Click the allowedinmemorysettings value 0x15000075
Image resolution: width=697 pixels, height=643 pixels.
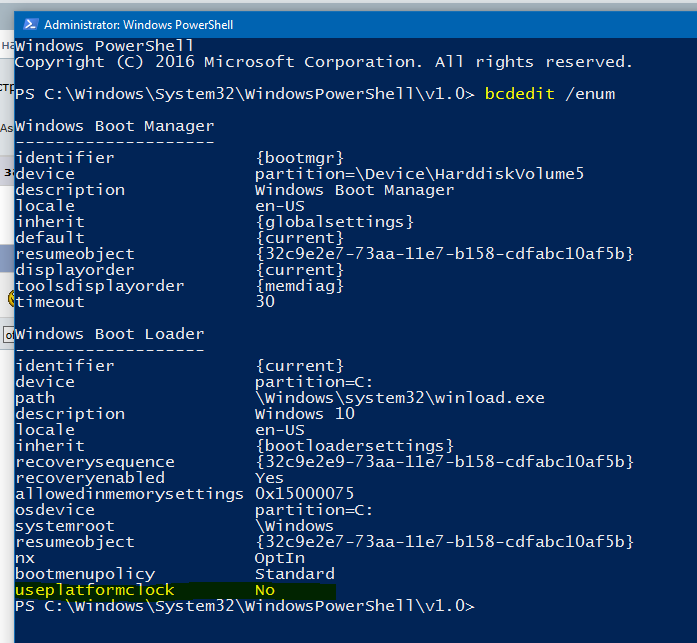pos(304,494)
